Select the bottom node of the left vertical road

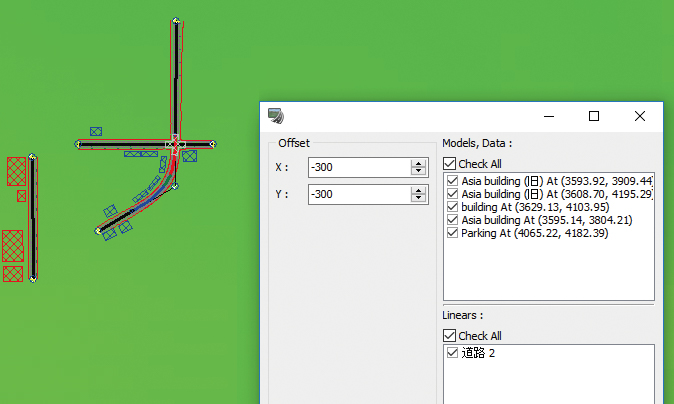pos(33,279)
